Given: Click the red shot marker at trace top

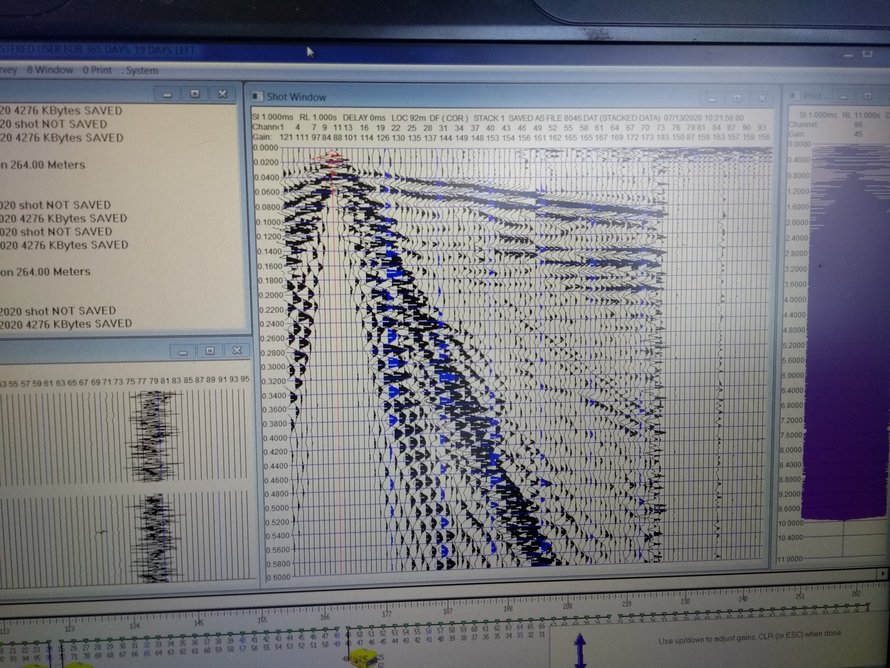Looking at the screenshot, I should tap(333, 159).
